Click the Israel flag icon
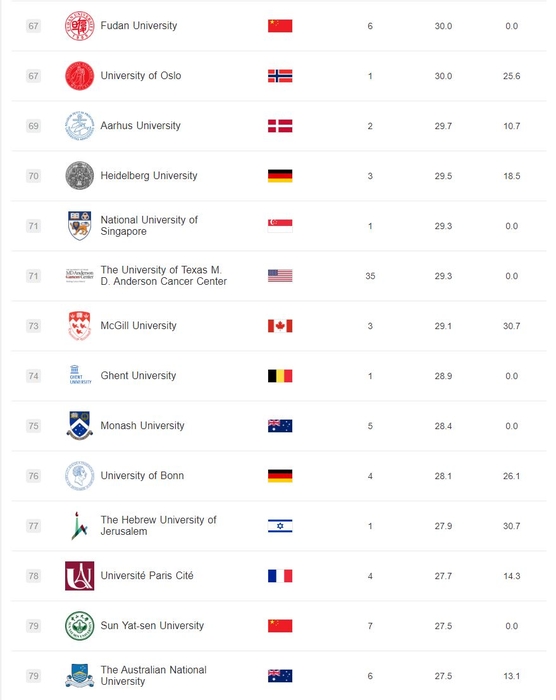This screenshot has width=556, height=700. pyautogui.click(x=280, y=526)
